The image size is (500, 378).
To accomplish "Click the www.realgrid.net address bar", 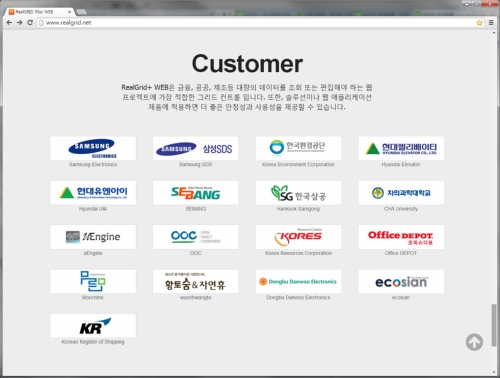I will [257, 23].
